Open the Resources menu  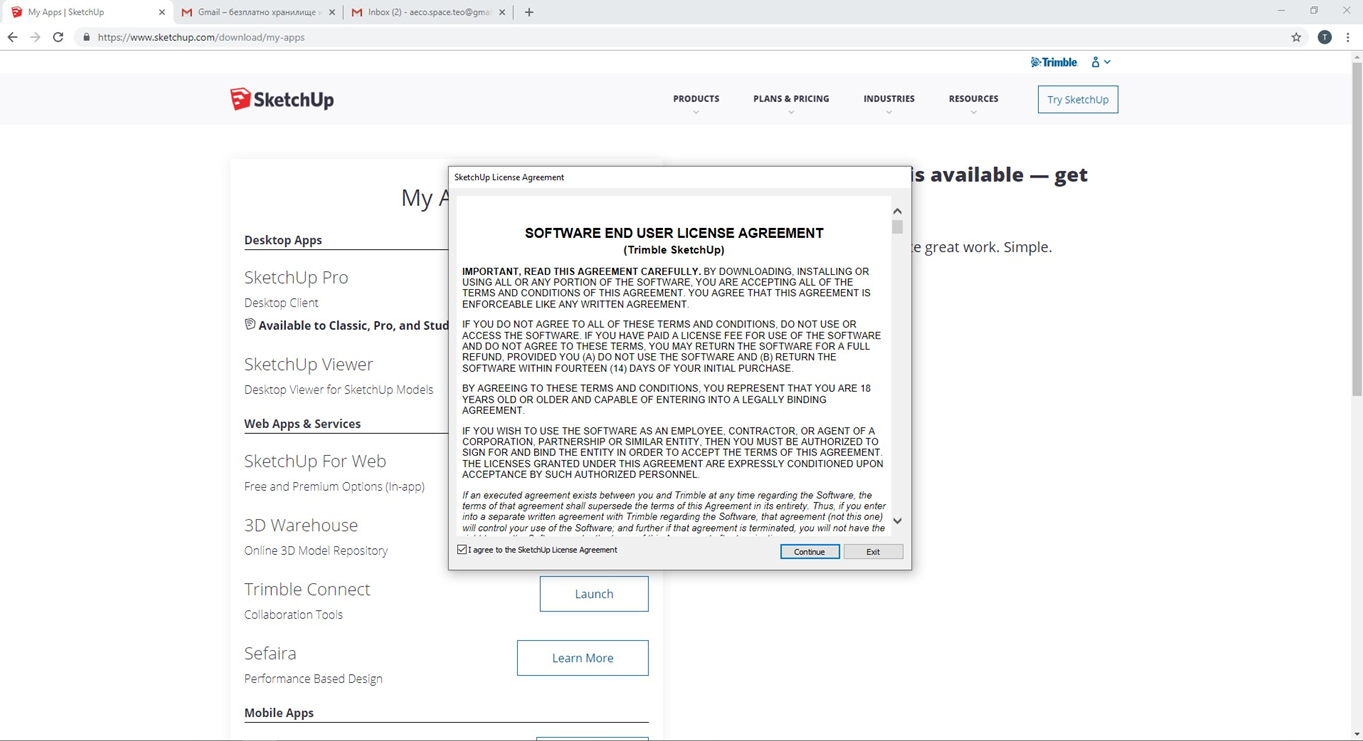[973, 99]
